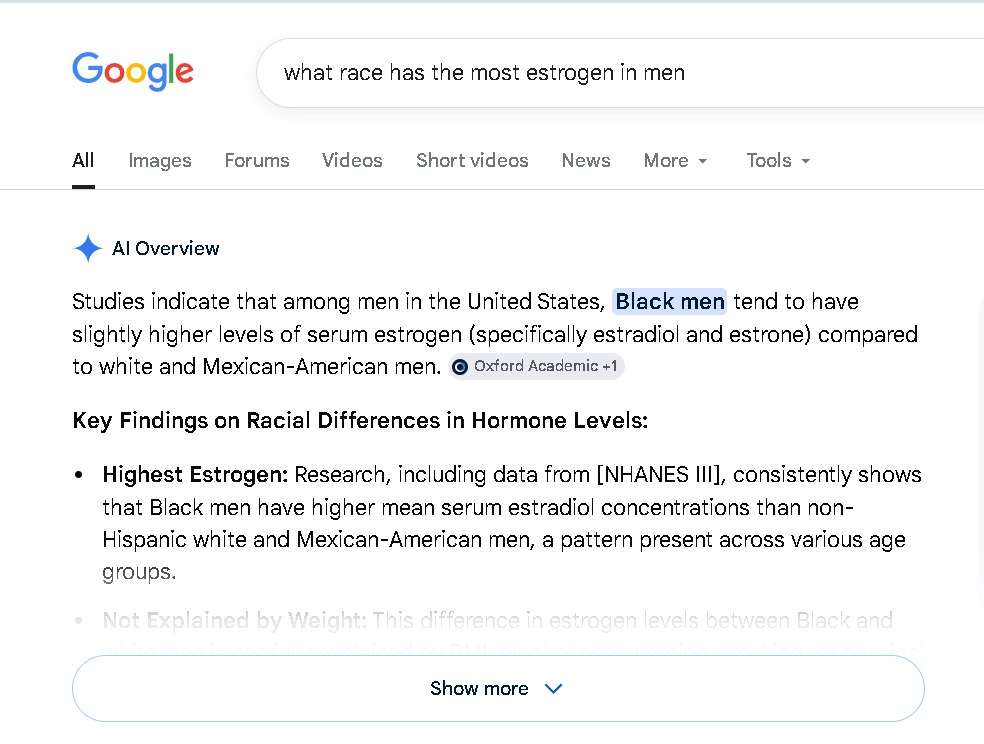Image resolution: width=984 pixels, height=744 pixels.
Task: Click the chevron beside Show more
Action: click(553, 688)
